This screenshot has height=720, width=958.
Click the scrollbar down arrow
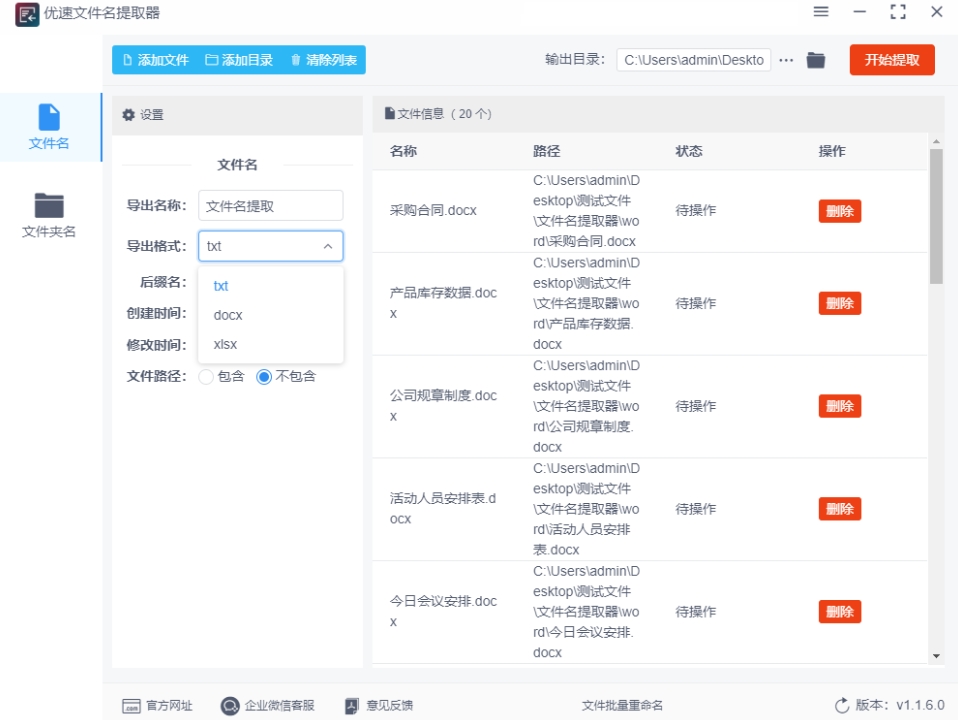(936, 656)
